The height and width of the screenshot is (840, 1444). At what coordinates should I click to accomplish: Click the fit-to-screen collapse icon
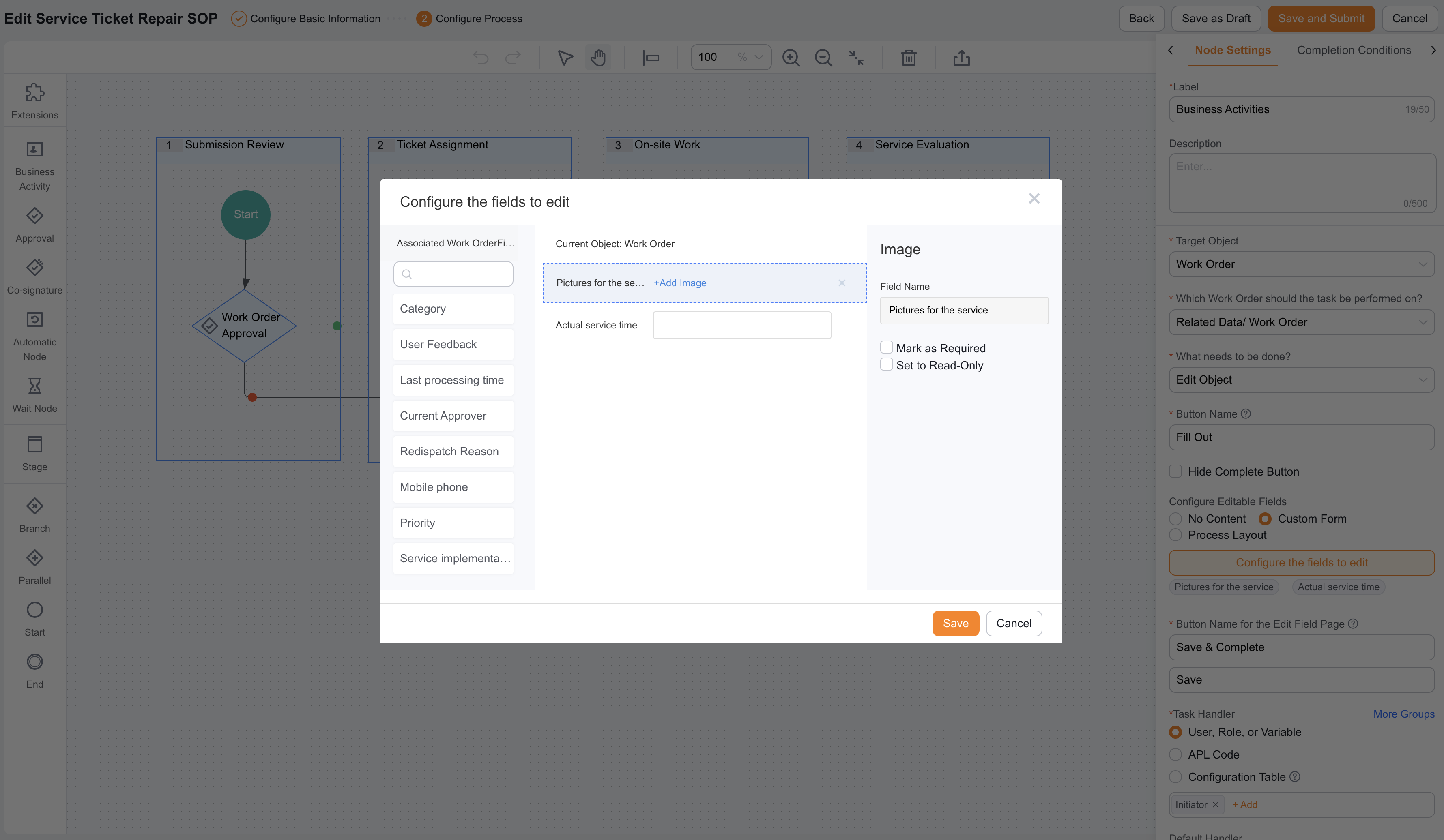point(856,58)
